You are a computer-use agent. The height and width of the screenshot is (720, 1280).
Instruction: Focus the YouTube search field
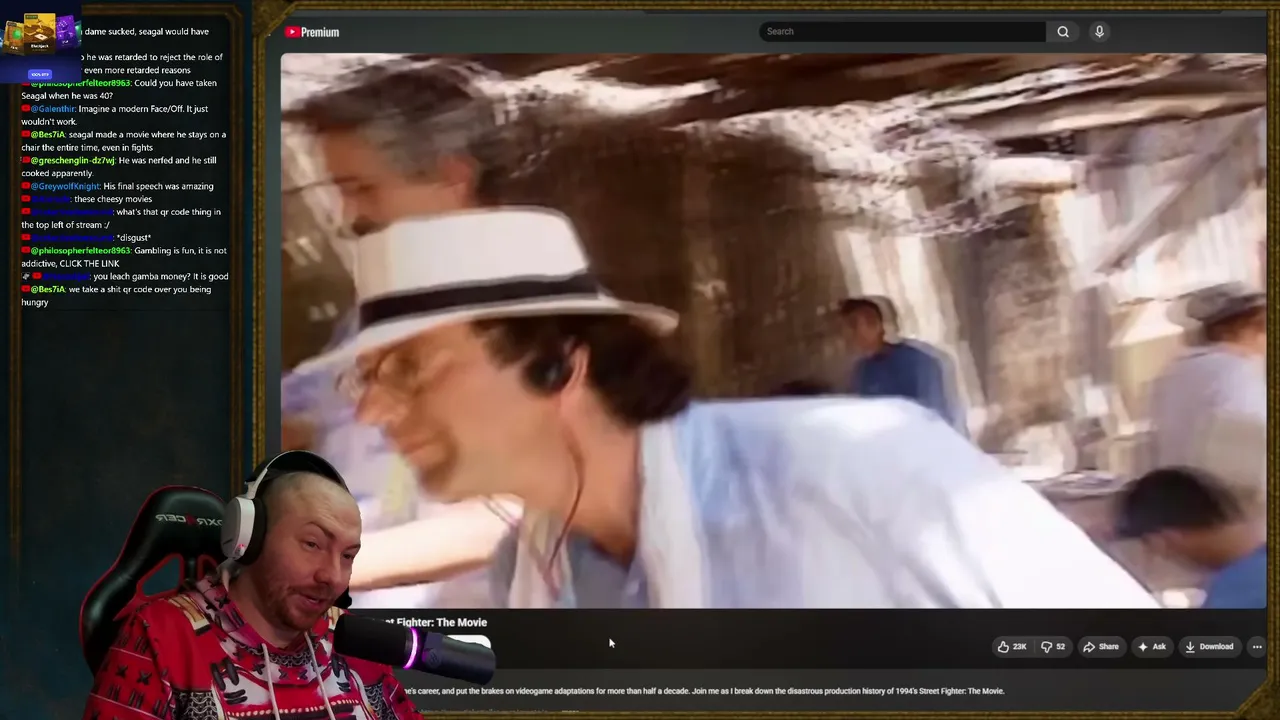902,31
